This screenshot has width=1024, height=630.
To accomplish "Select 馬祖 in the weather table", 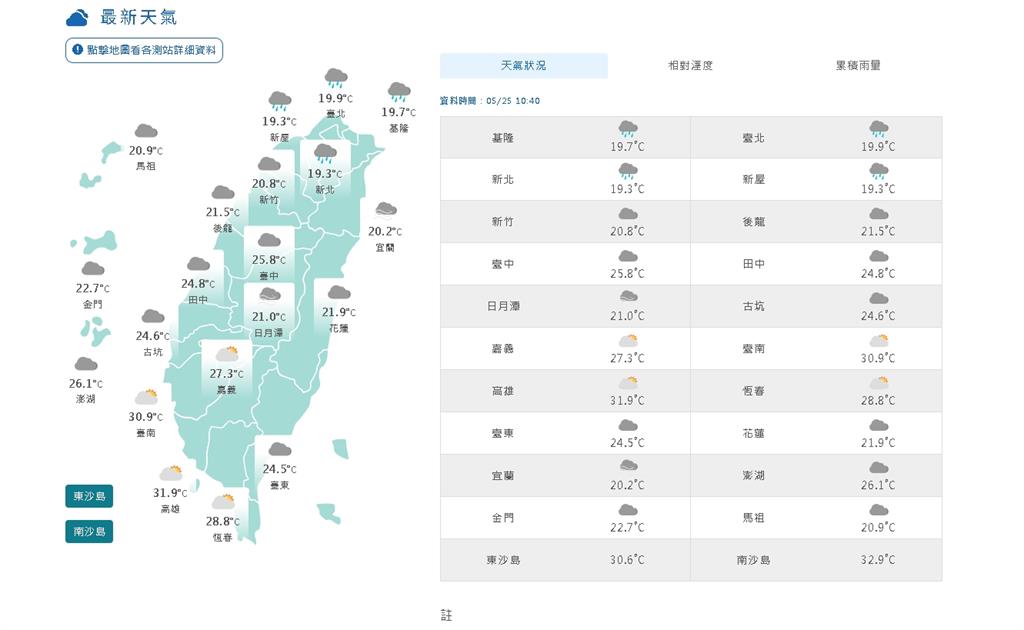I will click(753, 518).
